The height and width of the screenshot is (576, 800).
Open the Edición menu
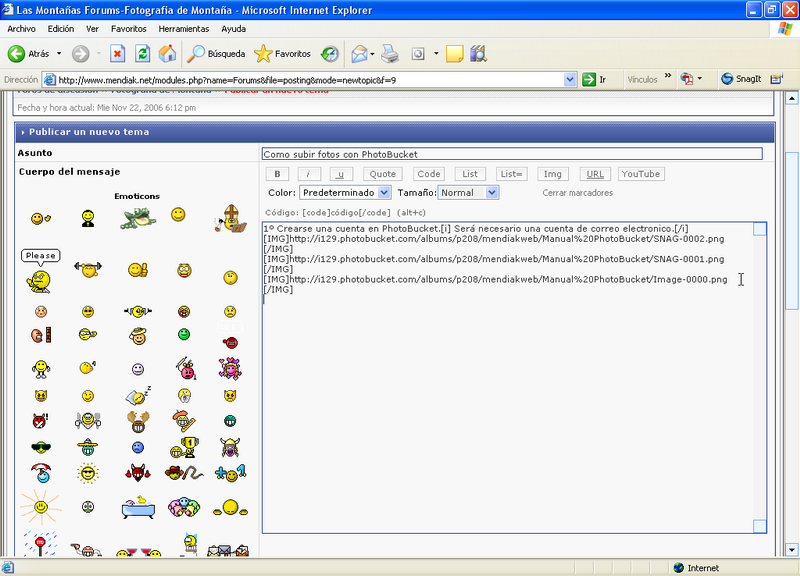point(61,29)
